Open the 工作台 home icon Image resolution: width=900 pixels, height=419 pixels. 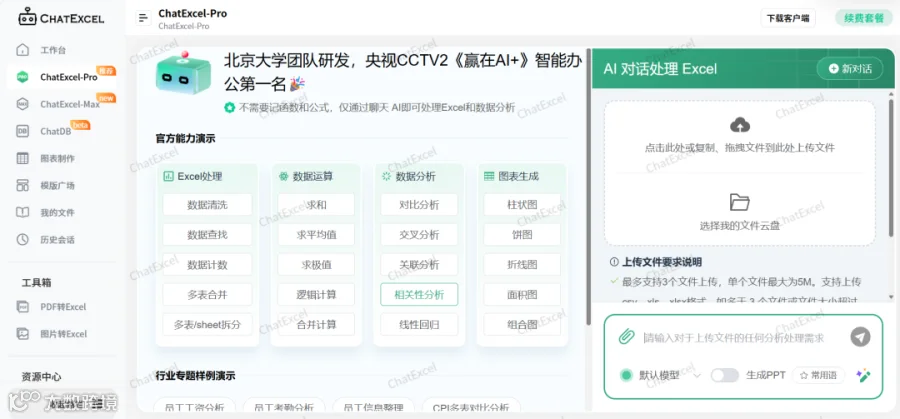tap(22, 49)
